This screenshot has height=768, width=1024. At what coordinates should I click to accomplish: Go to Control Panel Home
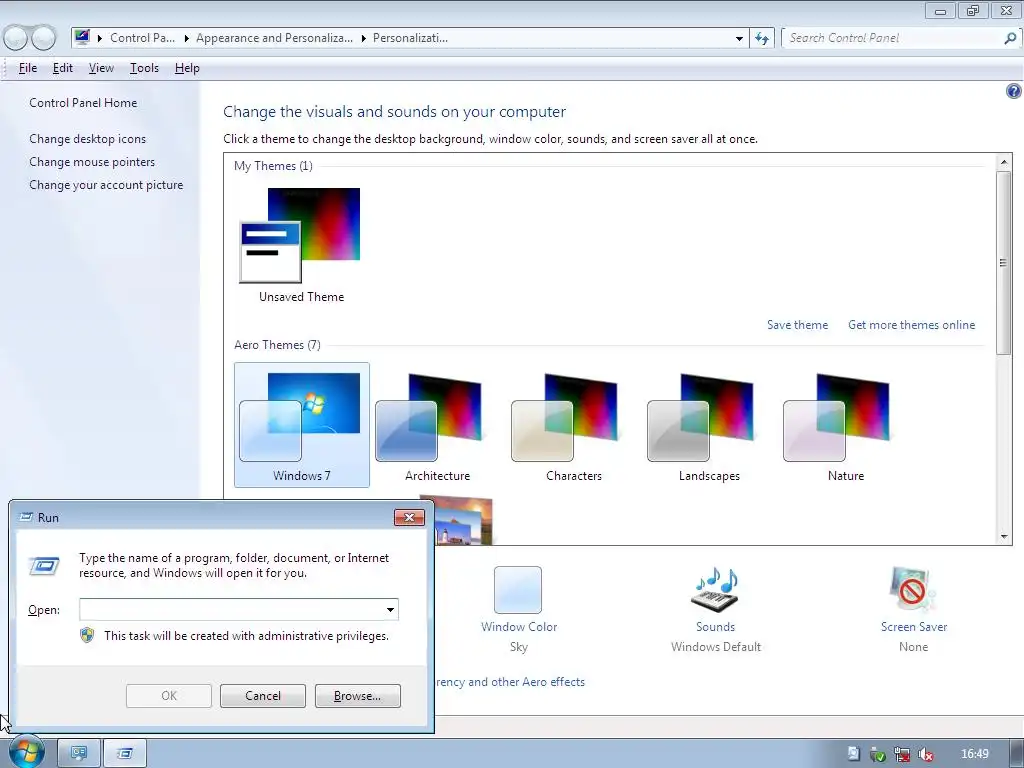point(83,103)
